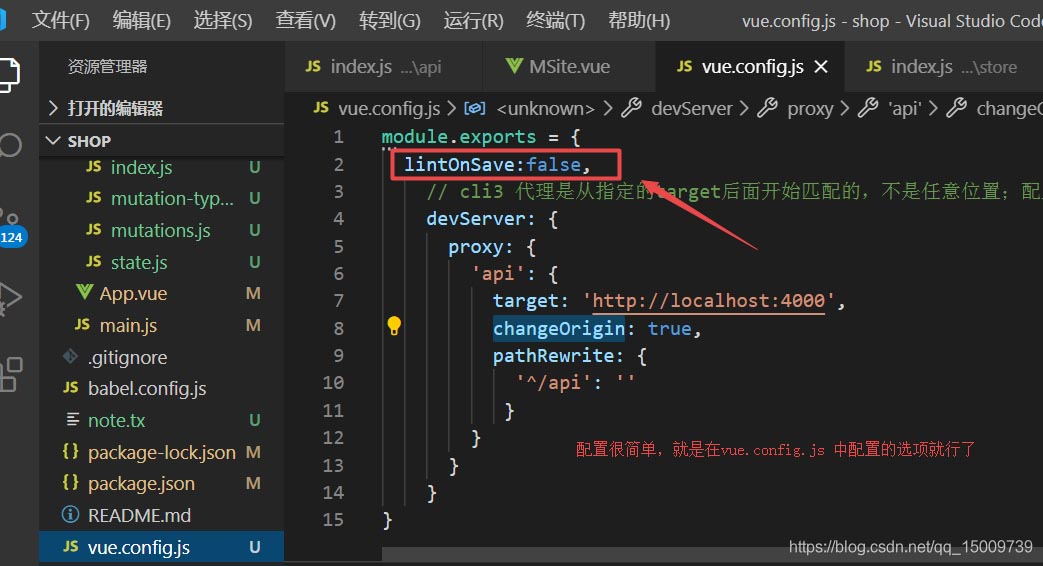Image resolution: width=1043 pixels, height=566 pixels.
Task: Open mutation-typ... file in explorer
Action: tap(162, 198)
